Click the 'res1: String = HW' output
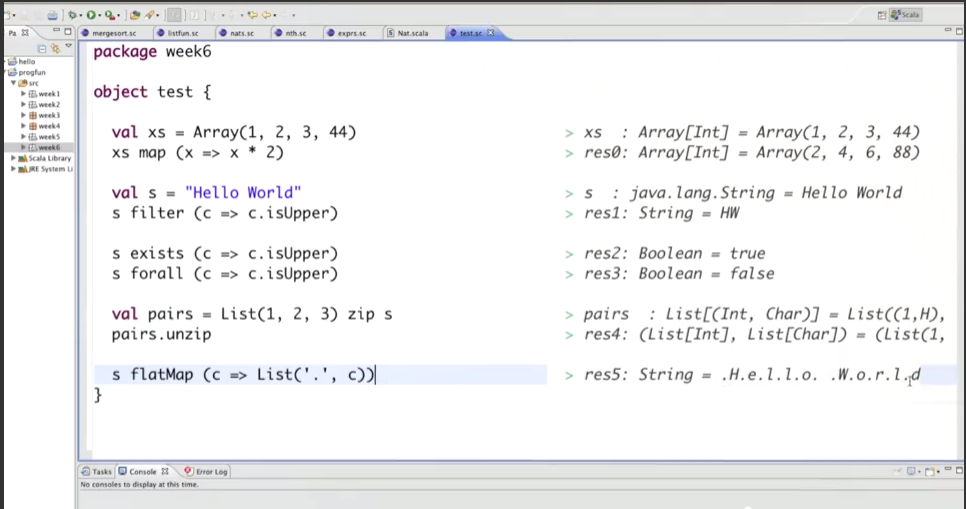The image size is (966, 509). tap(661, 213)
